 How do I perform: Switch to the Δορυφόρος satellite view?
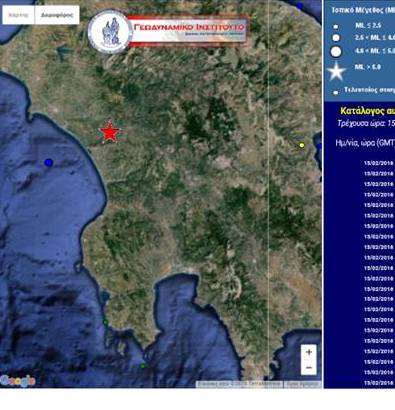click(57, 15)
